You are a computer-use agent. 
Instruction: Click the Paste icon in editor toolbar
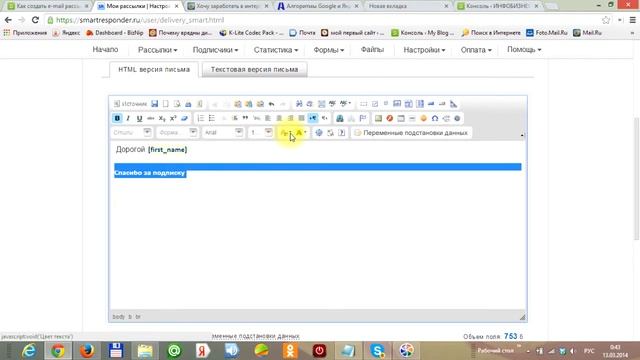(x=238, y=104)
